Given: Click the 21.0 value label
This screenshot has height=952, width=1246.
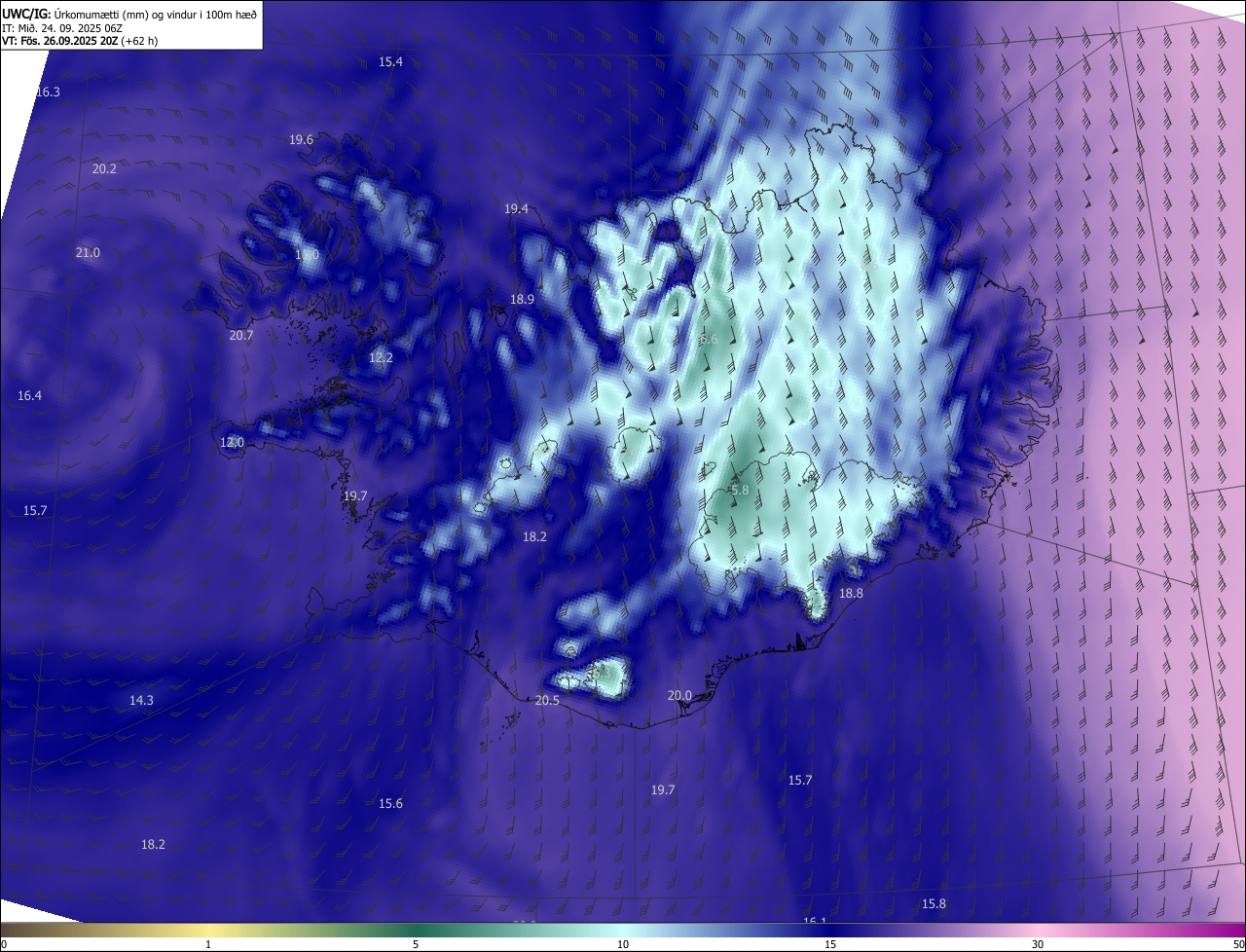Looking at the screenshot, I should (88, 253).
